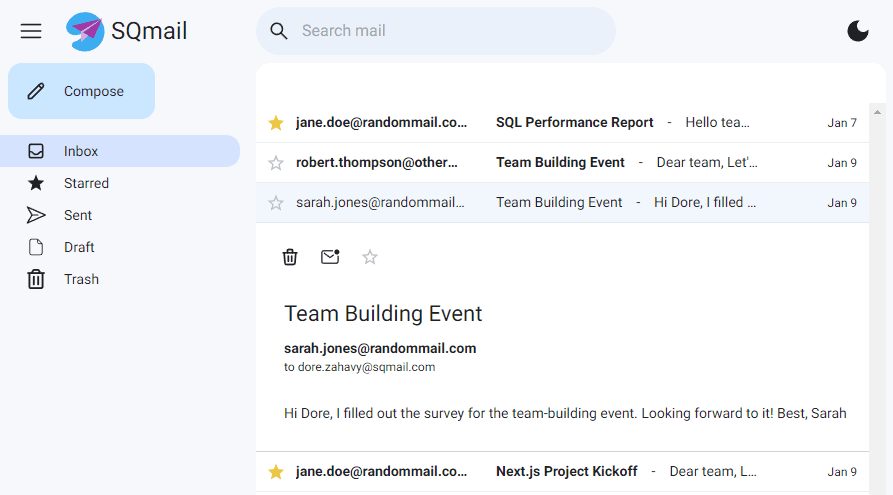This screenshot has height=495, width=893.
Task: Click the Trash bin sidebar icon
Action: tap(36, 279)
